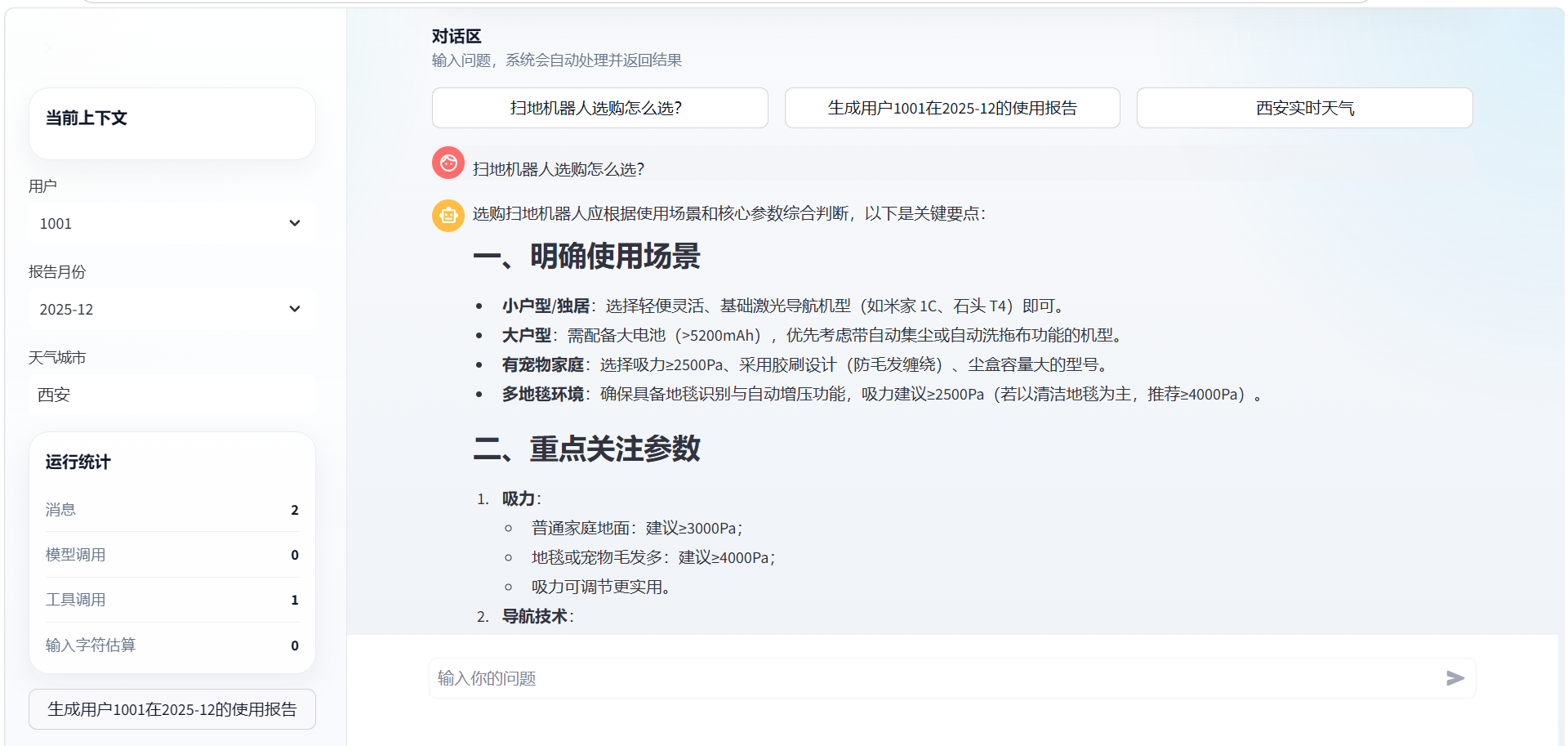This screenshot has height=746, width=1568.
Task: Click the 对话区 title
Action: 457,36
